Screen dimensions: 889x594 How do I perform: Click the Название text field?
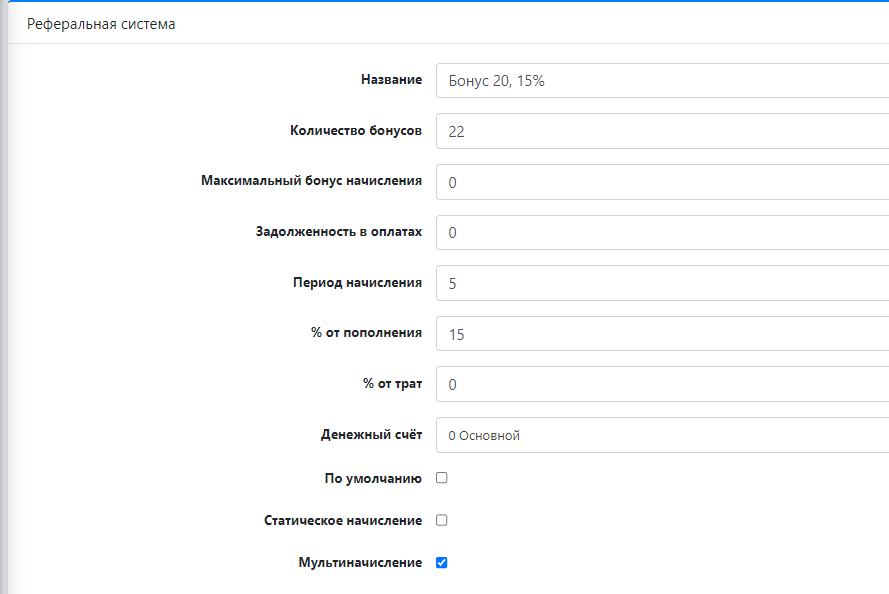pos(660,81)
